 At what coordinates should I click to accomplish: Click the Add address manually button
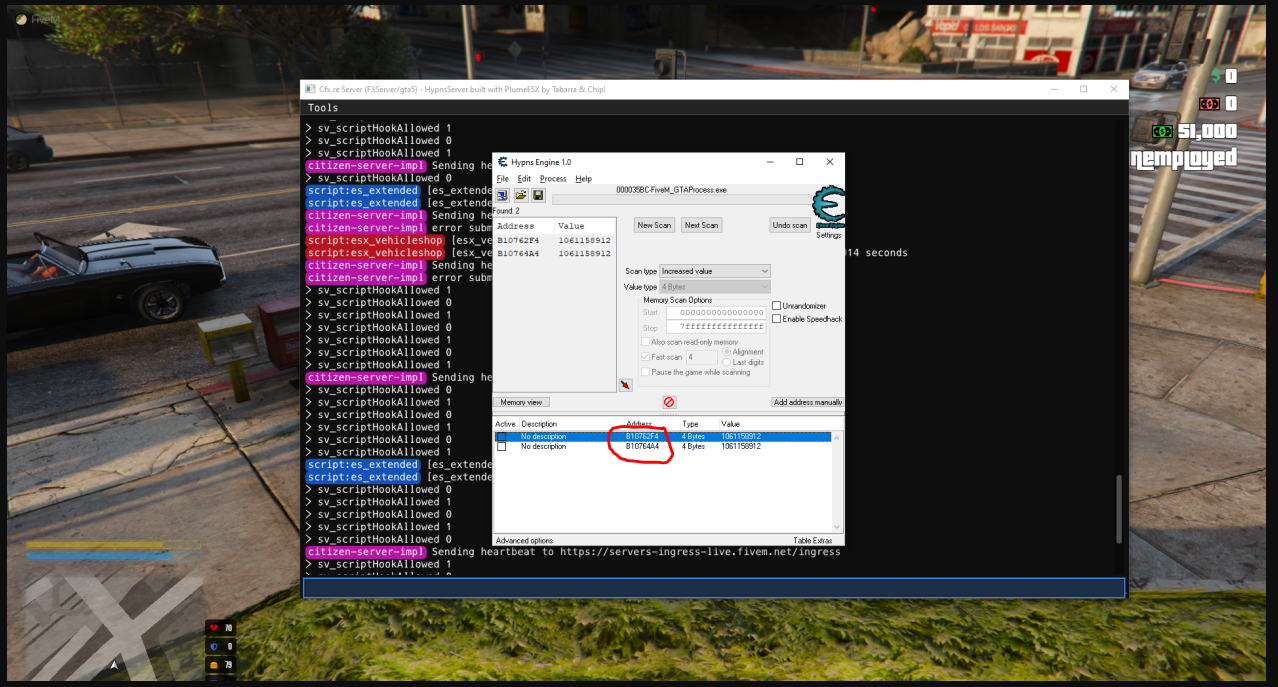(x=807, y=402)
